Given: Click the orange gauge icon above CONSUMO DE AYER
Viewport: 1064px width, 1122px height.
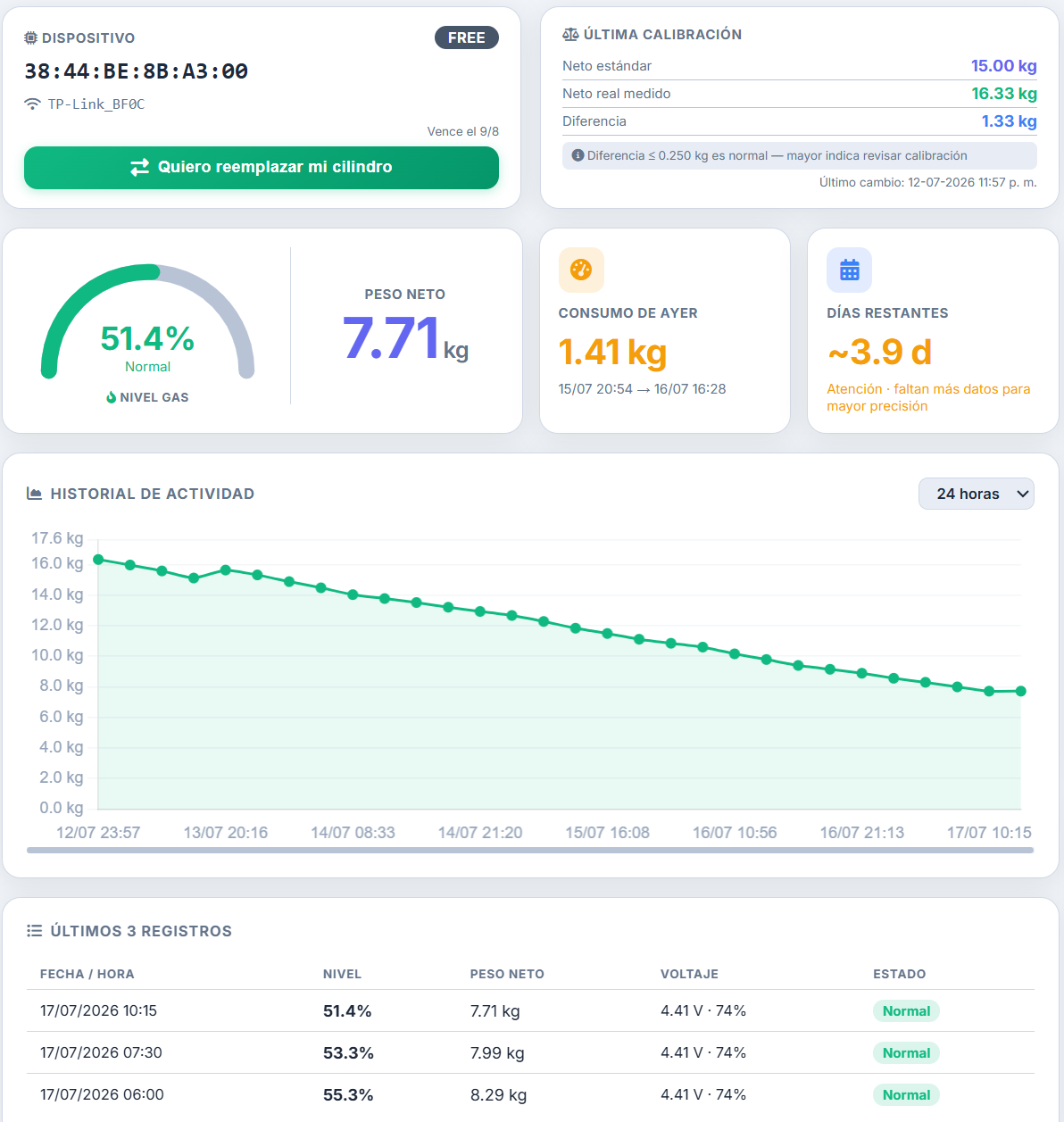Looking at the screenshot, I should tap(581, 270).
